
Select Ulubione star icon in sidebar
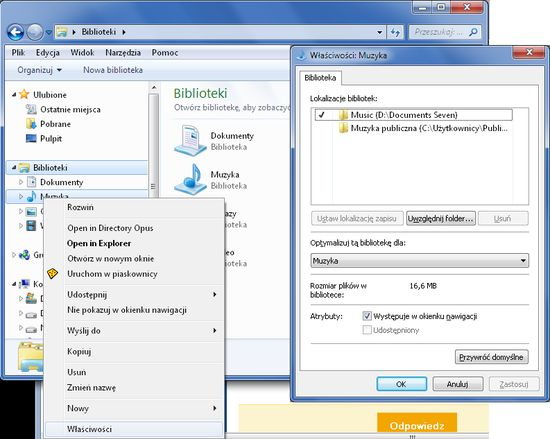pyautogui.click(x=24, y=94)
